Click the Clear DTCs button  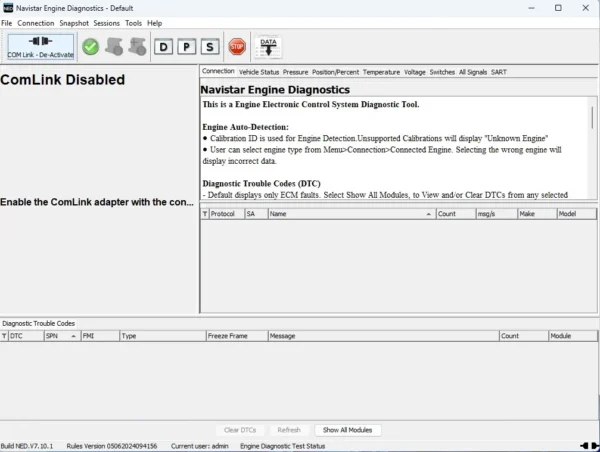coord(240,430)
